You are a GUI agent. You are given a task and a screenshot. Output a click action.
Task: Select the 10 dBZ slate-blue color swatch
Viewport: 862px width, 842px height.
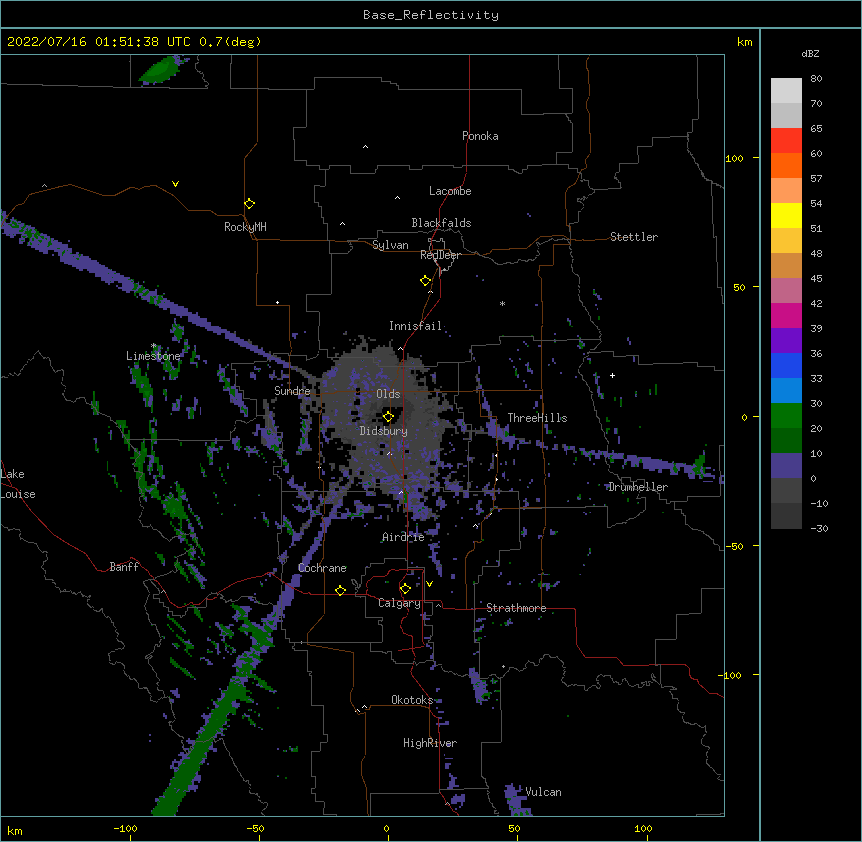[786, 466]
